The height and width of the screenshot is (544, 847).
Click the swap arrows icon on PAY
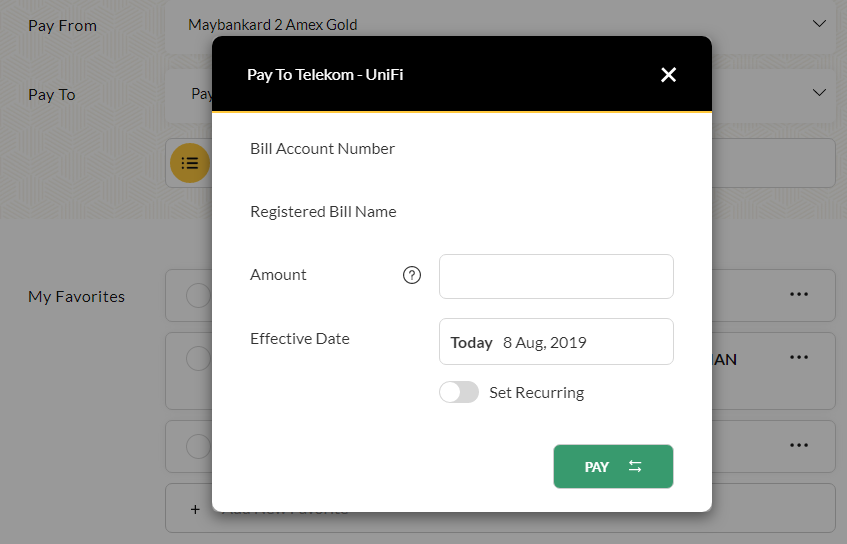point(635,467)
